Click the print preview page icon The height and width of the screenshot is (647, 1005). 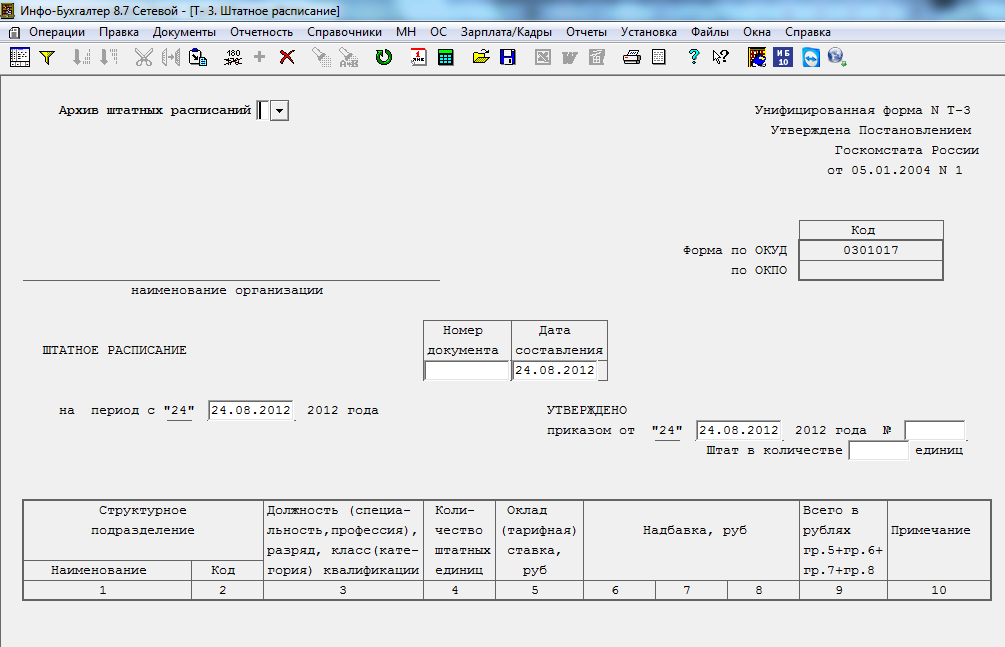(x=658, y=58)
